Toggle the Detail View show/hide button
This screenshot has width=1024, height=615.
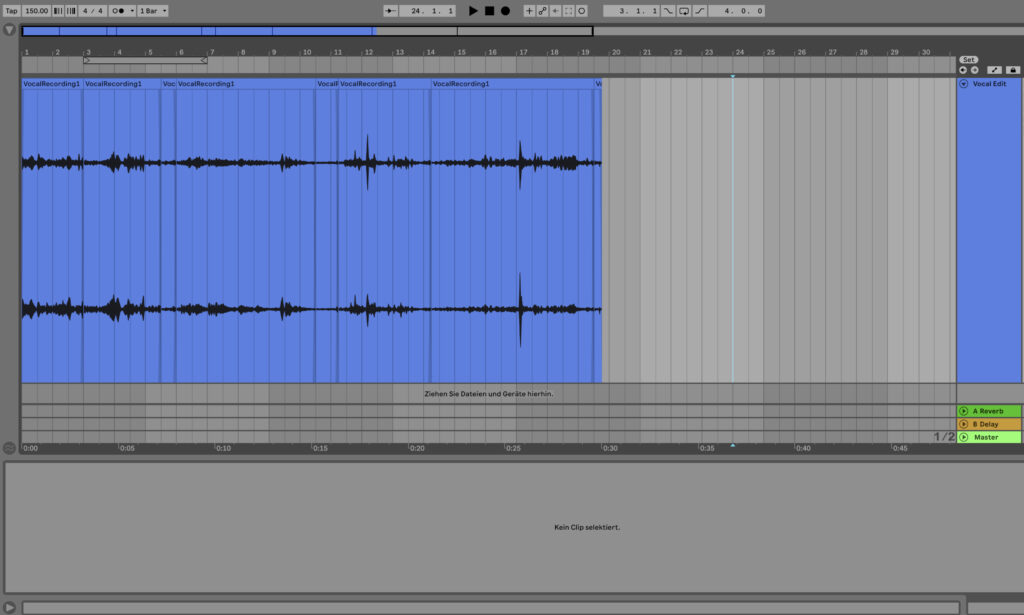tap(9, 607)
